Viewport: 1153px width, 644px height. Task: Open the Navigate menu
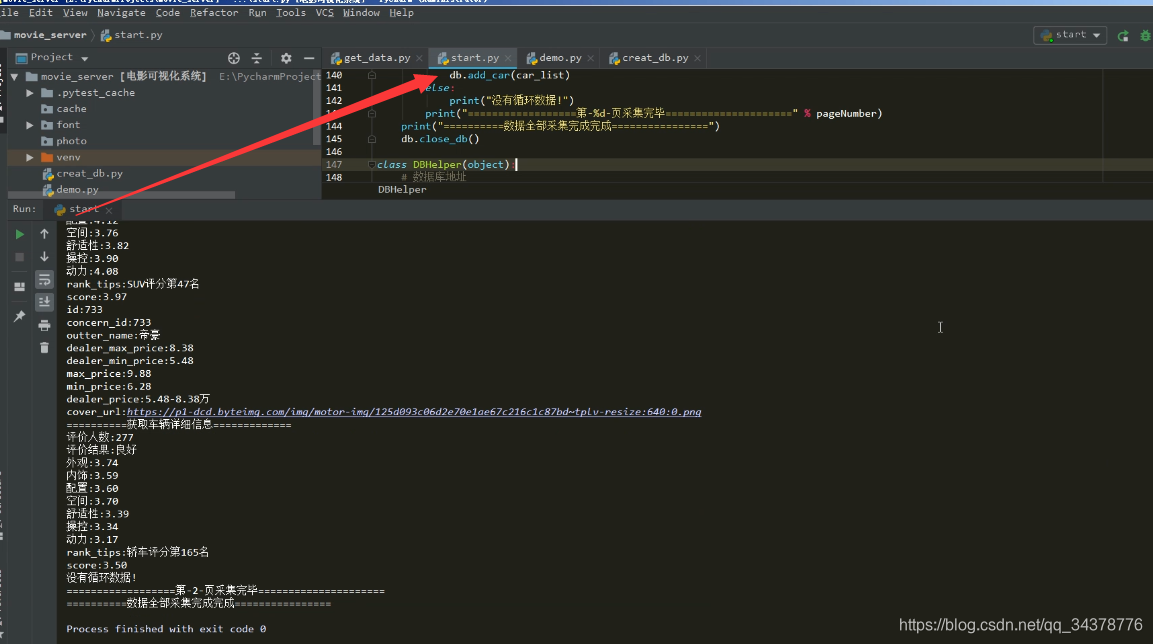tap(121, 12)
